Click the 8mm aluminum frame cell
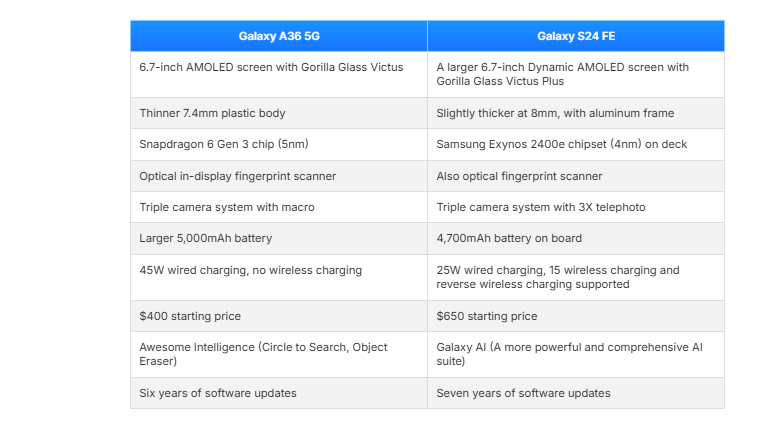This screenshot has width=759, height=424. coord(576,113)
